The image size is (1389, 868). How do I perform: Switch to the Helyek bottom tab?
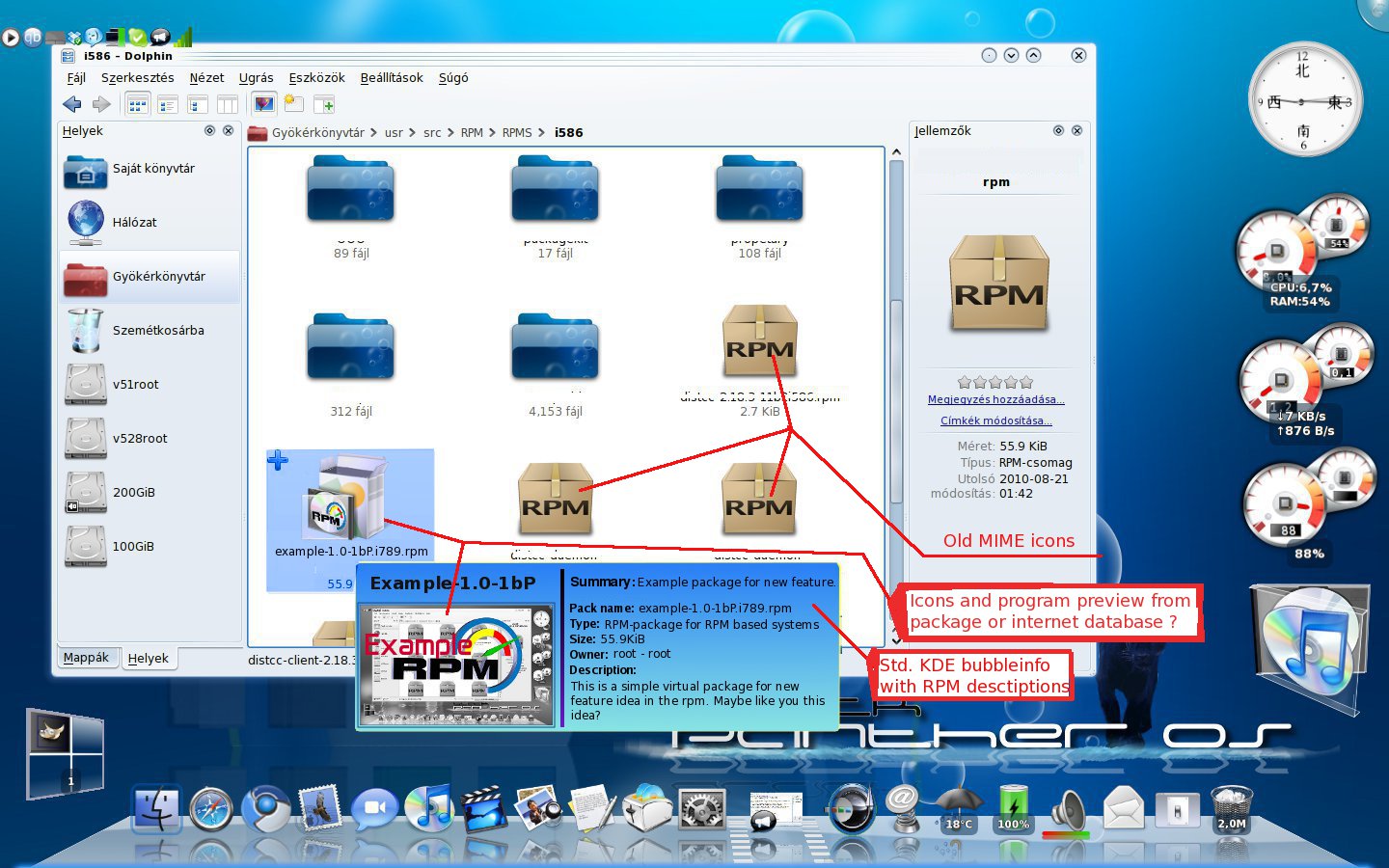(x=149, y=659)
